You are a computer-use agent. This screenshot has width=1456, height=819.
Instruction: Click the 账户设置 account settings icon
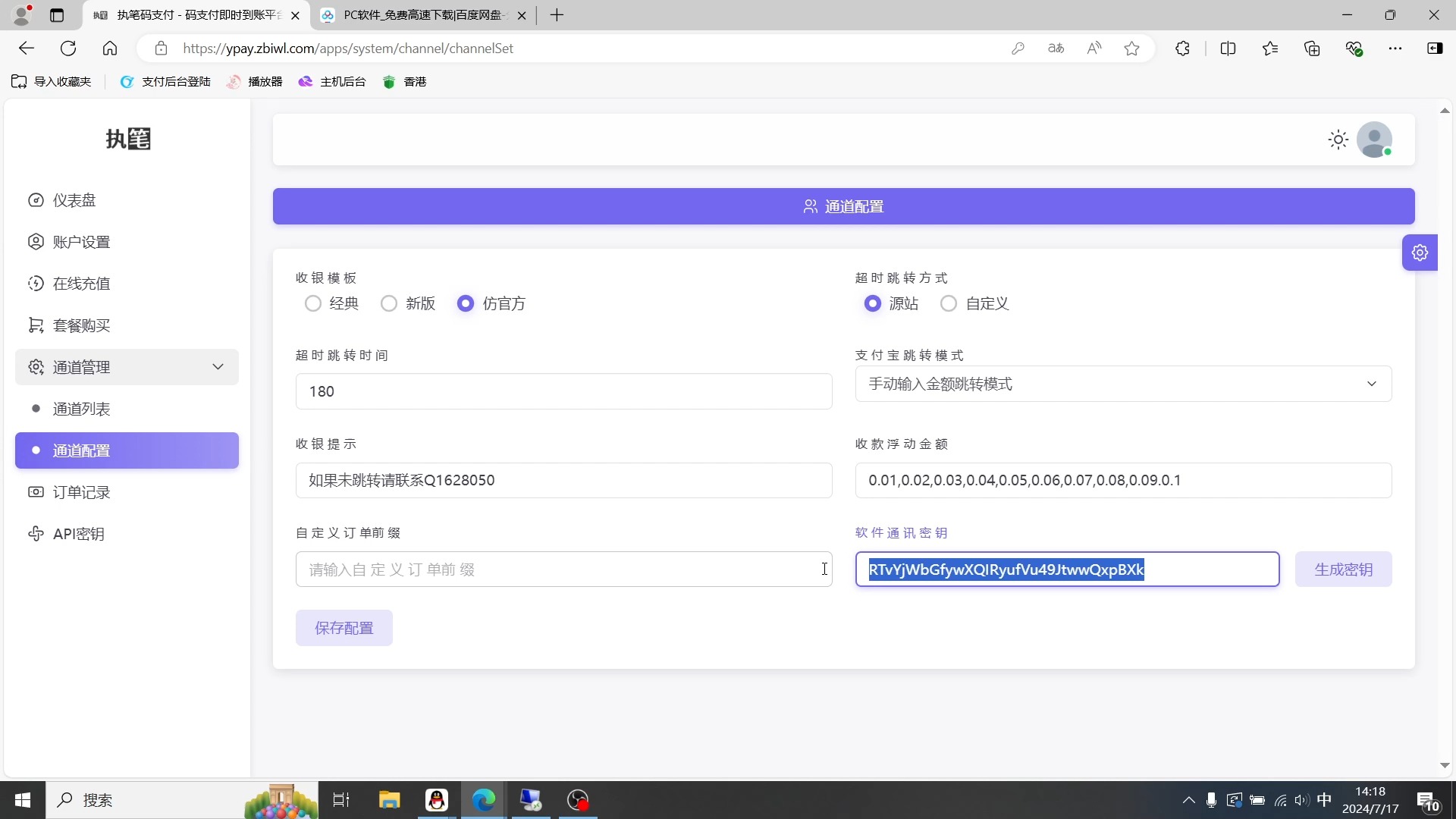[x=36, y=242]
